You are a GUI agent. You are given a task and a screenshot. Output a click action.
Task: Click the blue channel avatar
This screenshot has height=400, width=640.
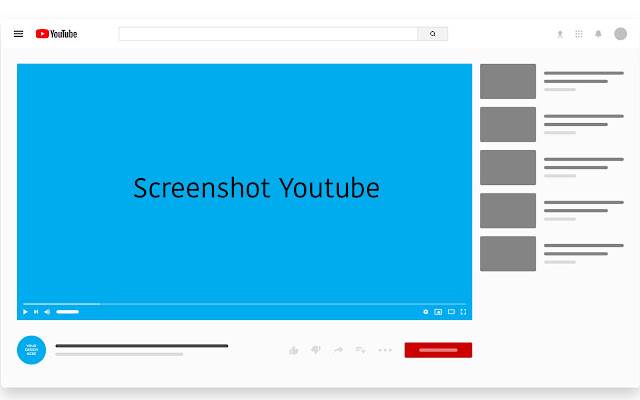click(x=31, y=350)
